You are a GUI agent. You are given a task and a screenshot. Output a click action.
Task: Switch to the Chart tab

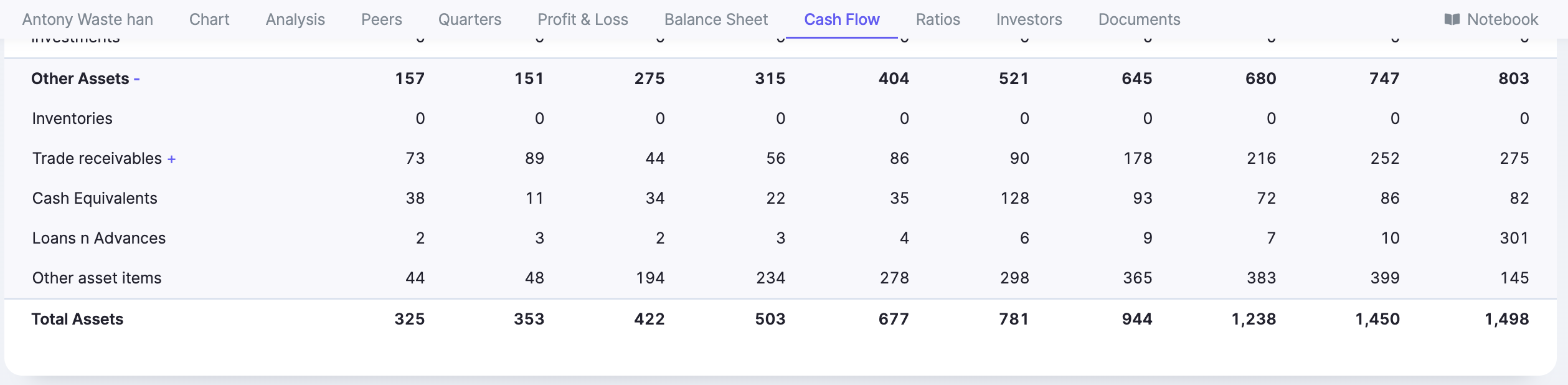(209, 19)
